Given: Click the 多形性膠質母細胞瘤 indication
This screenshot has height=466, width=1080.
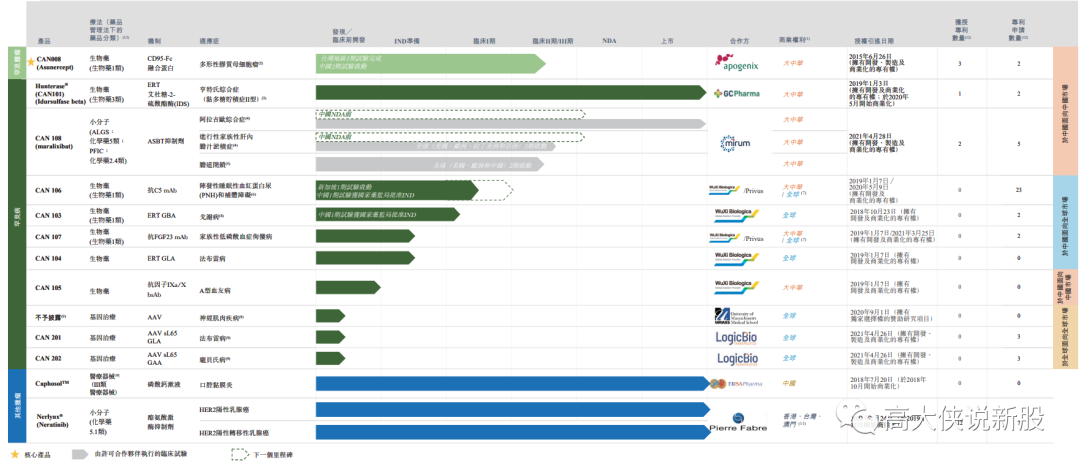Looking at the screenshot, I should click(229, 64).
